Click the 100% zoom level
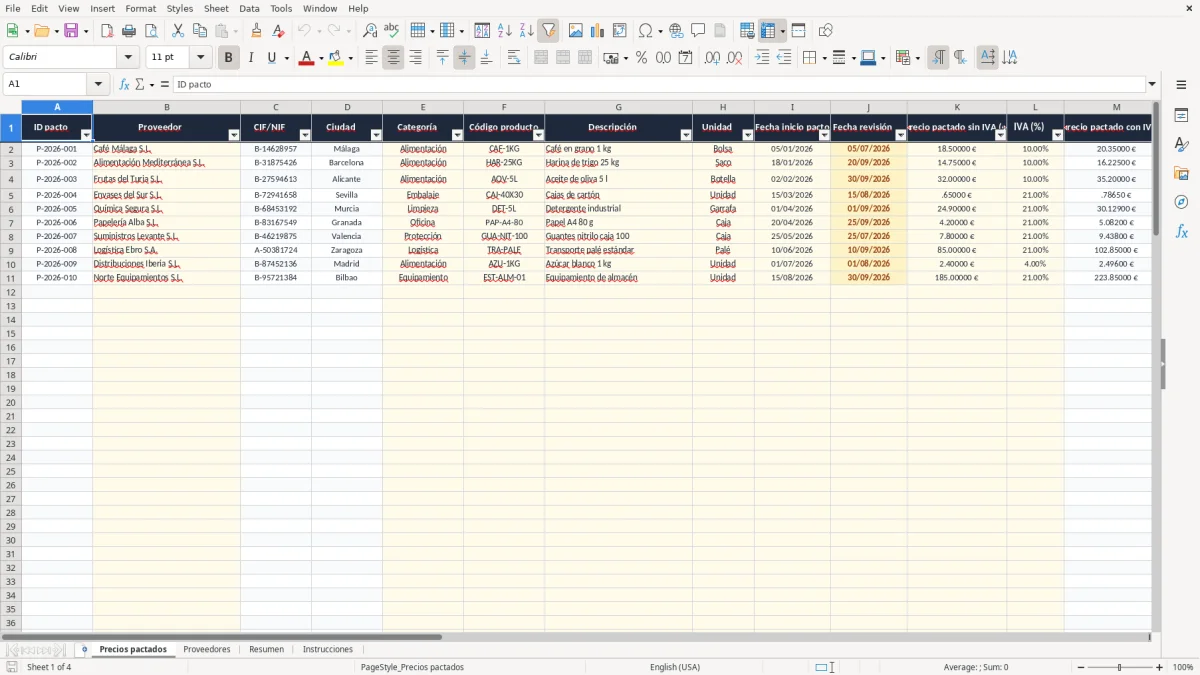The image size is (1200, 675). 1183,667
